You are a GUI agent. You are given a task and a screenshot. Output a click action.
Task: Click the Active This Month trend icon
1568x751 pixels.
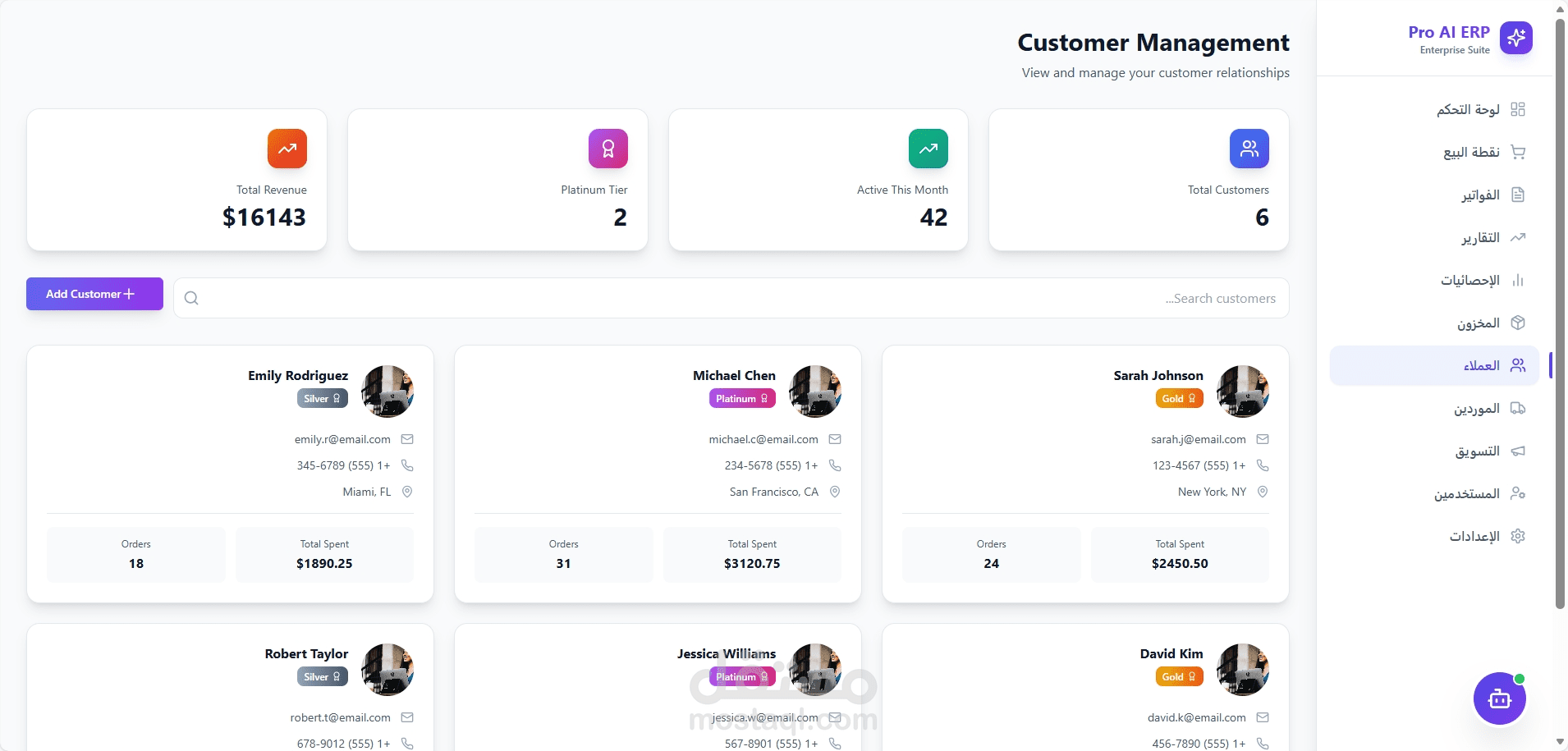point(928,149)
